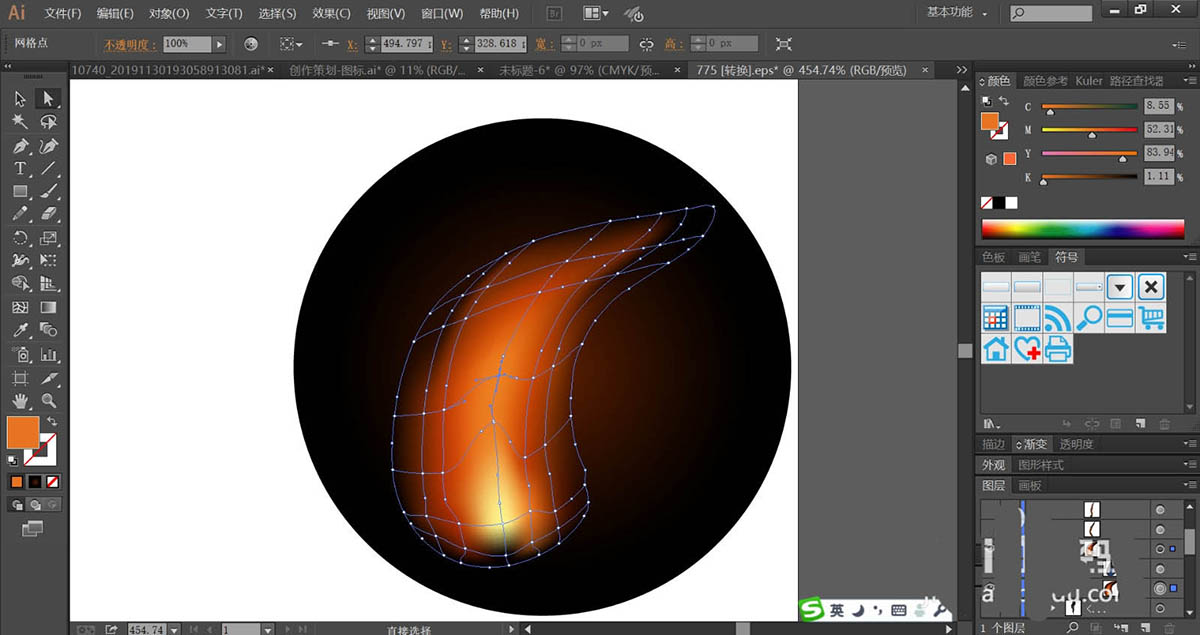Select the Pencil tool

pyautogui.click(x=20, y=214)
